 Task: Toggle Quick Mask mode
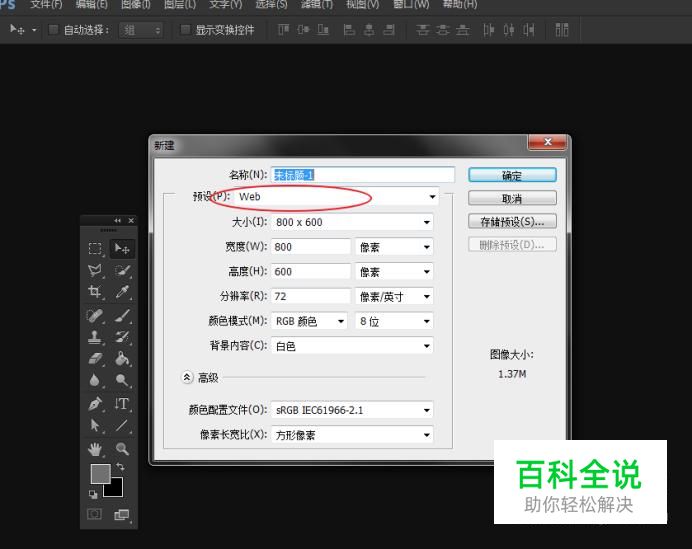click(94, 514)
